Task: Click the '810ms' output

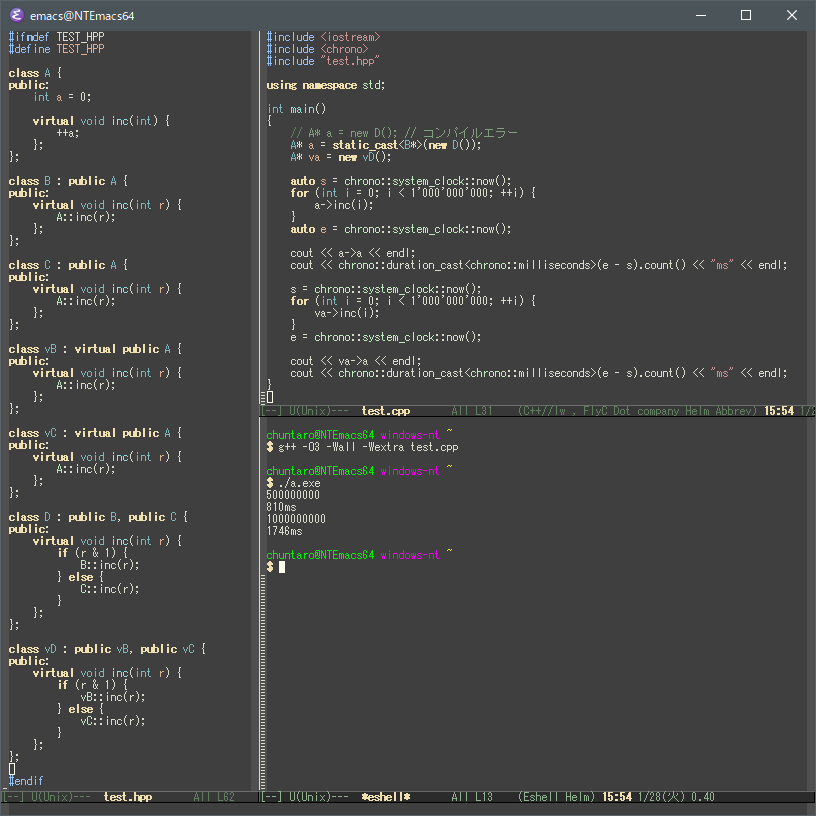Action: [x=281, y=507]
